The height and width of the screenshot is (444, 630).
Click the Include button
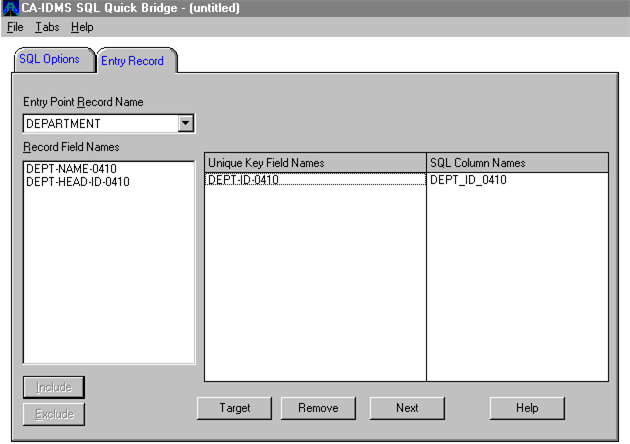[54, 387]
